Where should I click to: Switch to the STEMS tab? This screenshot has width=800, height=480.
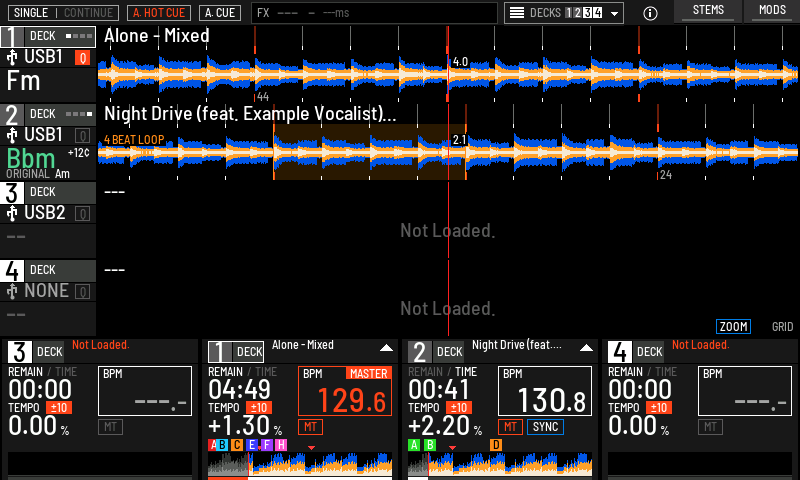(x=708, y=11)
